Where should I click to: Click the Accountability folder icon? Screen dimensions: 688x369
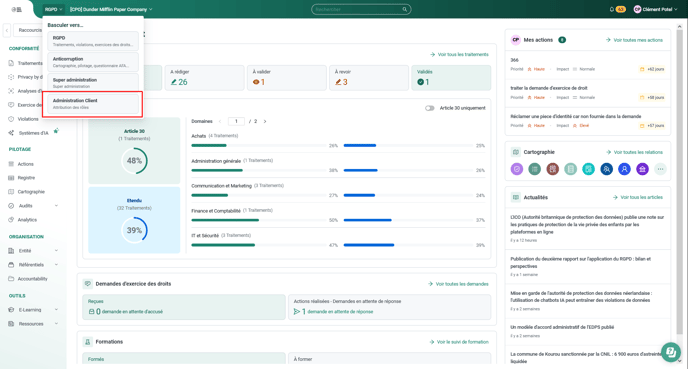coord(11,279)
